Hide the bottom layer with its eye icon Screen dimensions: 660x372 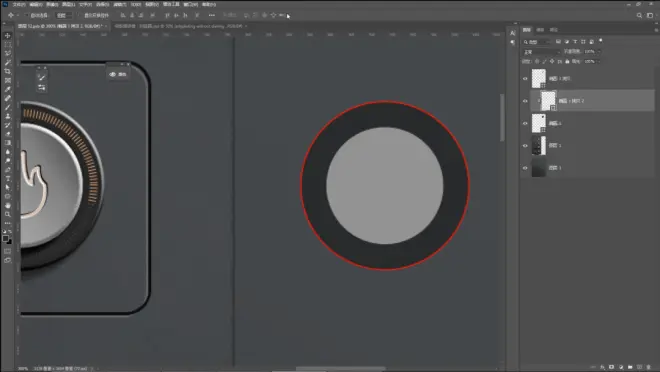(525, 168)
